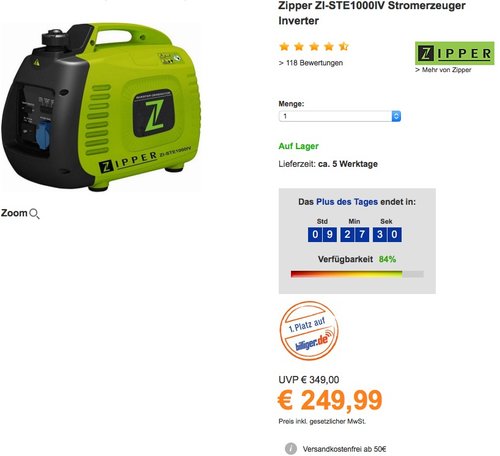Click the Plus des Tages link

[x=347, y=202]
